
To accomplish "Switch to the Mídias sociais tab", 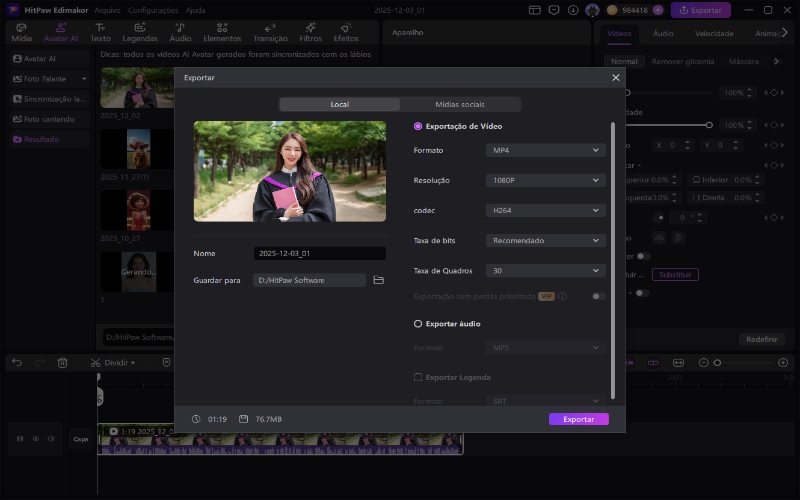I will (460, 104).
